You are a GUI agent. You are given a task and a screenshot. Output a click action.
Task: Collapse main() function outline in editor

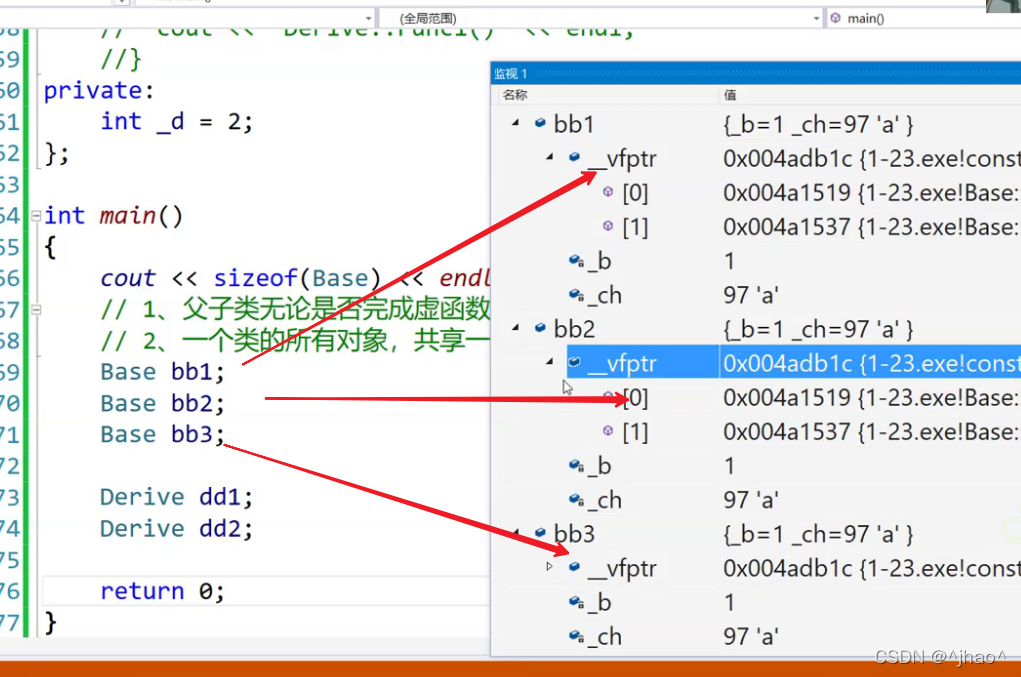coord(36,215)
